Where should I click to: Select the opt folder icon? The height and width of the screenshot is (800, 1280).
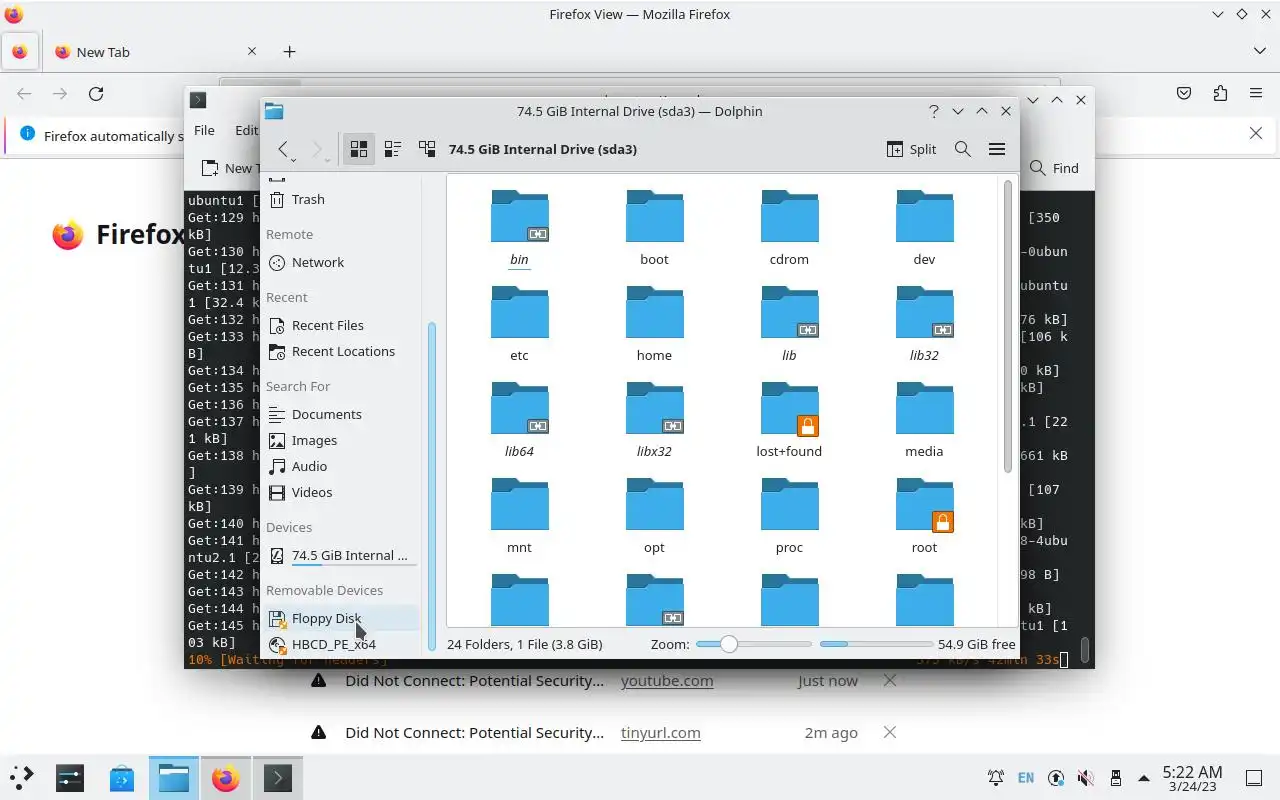654,504
